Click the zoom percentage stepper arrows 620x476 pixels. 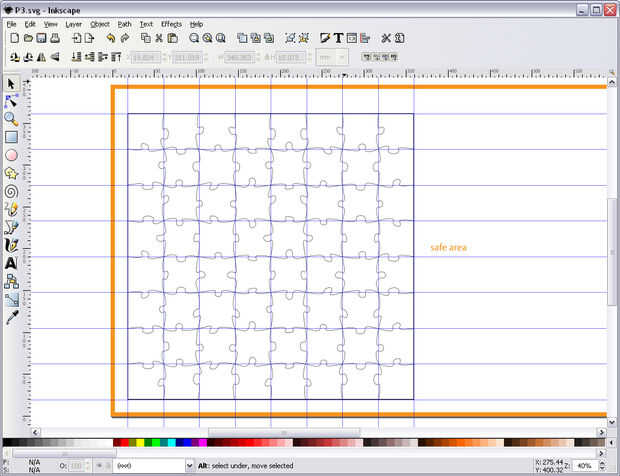pyautogui.click(x=603, y=466)
